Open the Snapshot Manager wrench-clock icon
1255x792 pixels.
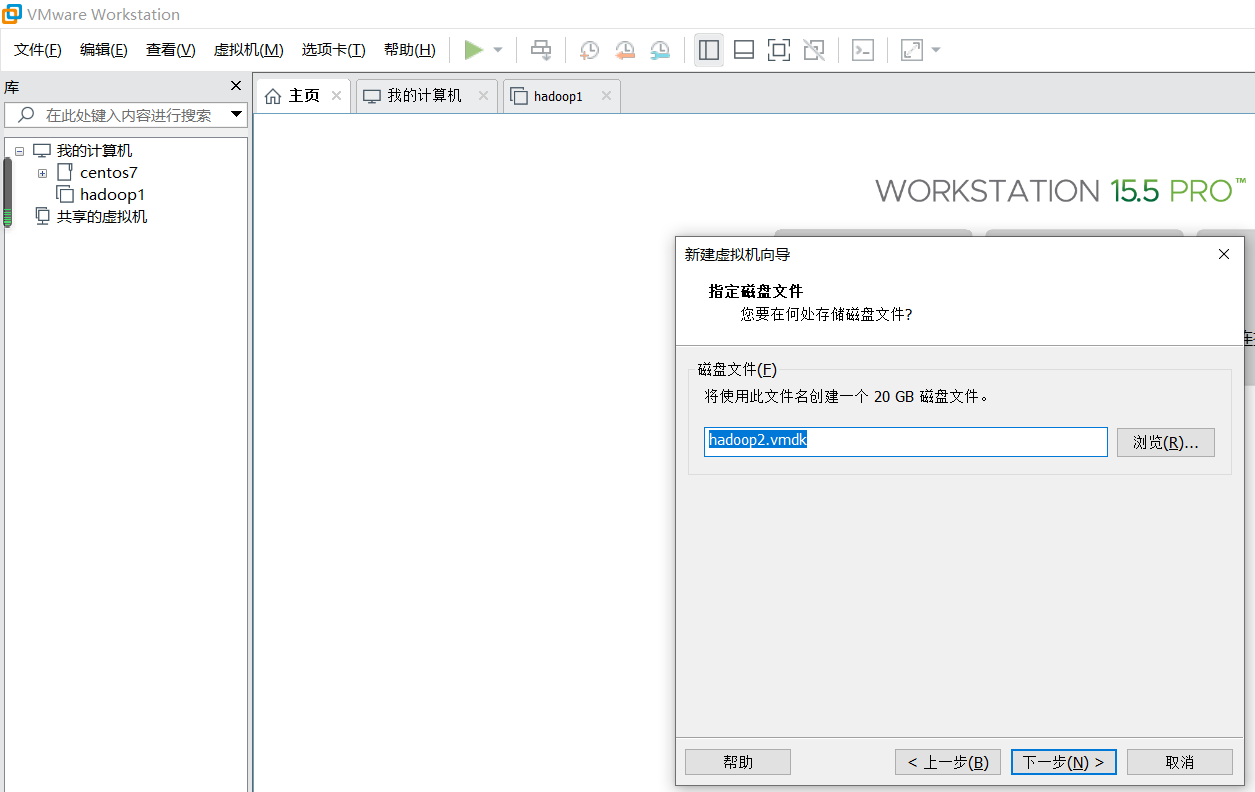coord(660,50)
